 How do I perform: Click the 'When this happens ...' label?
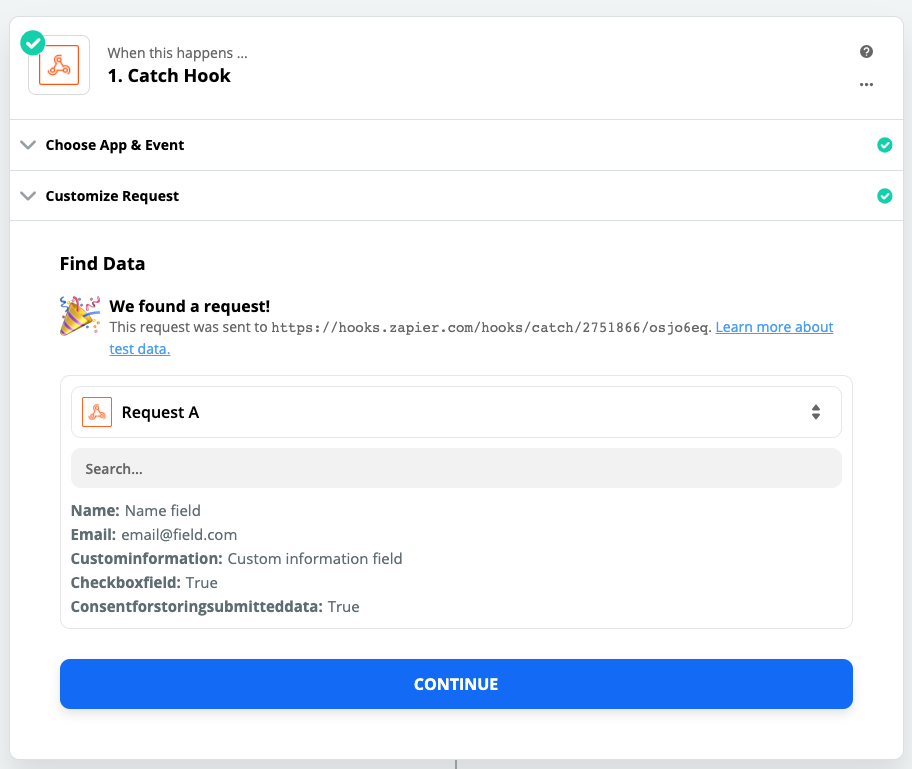(x=177, y=54)
